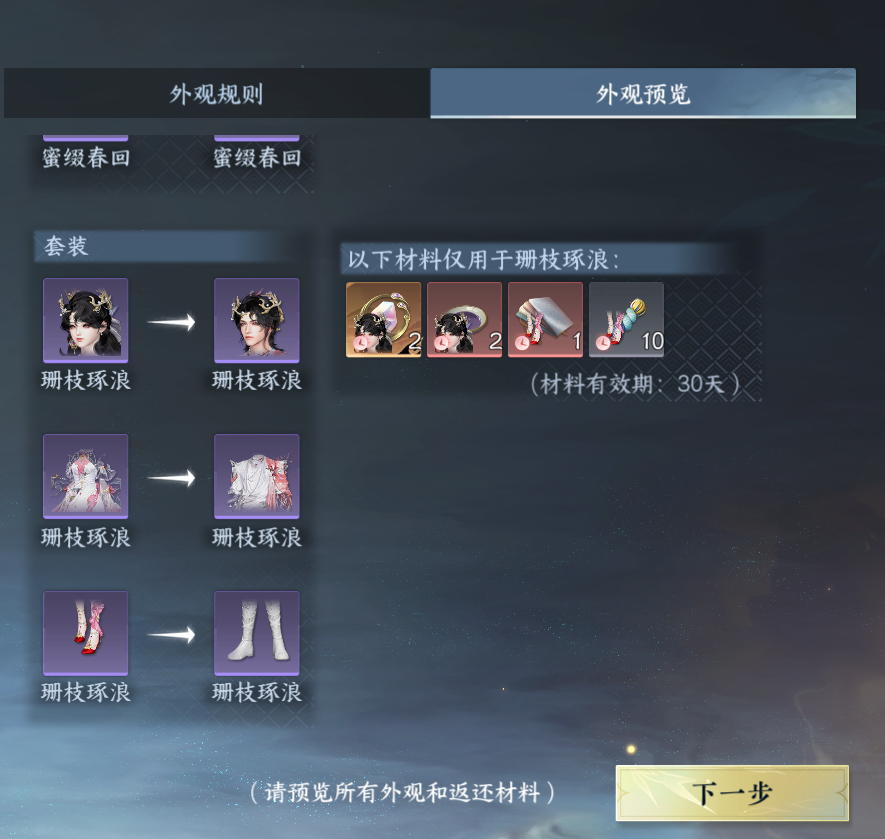The image size is (885, 839).
Task: Open the purple hat material with count 2
Action: click(465, 320)
